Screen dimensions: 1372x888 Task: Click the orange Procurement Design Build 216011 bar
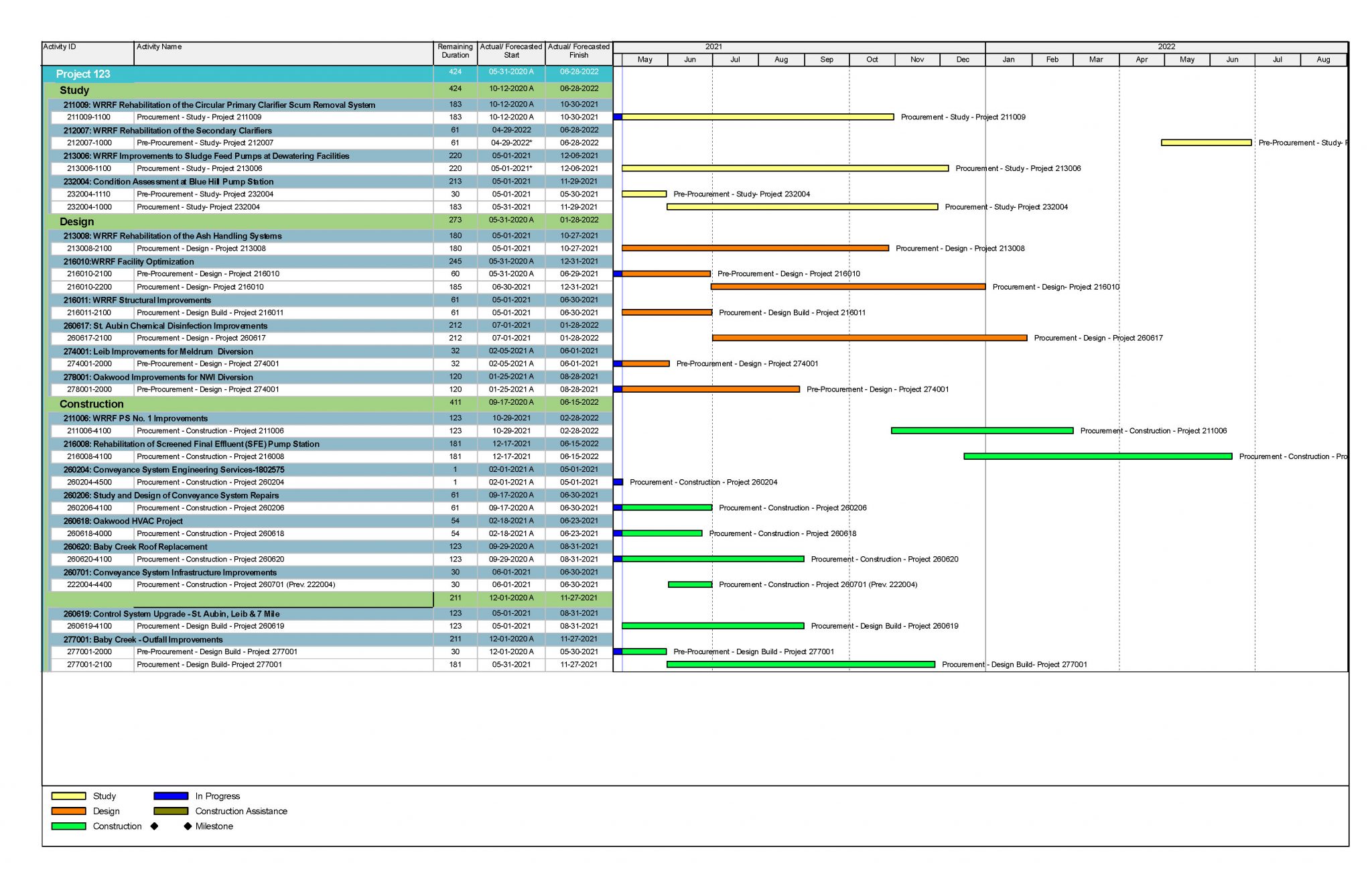(x=667, y=312)
